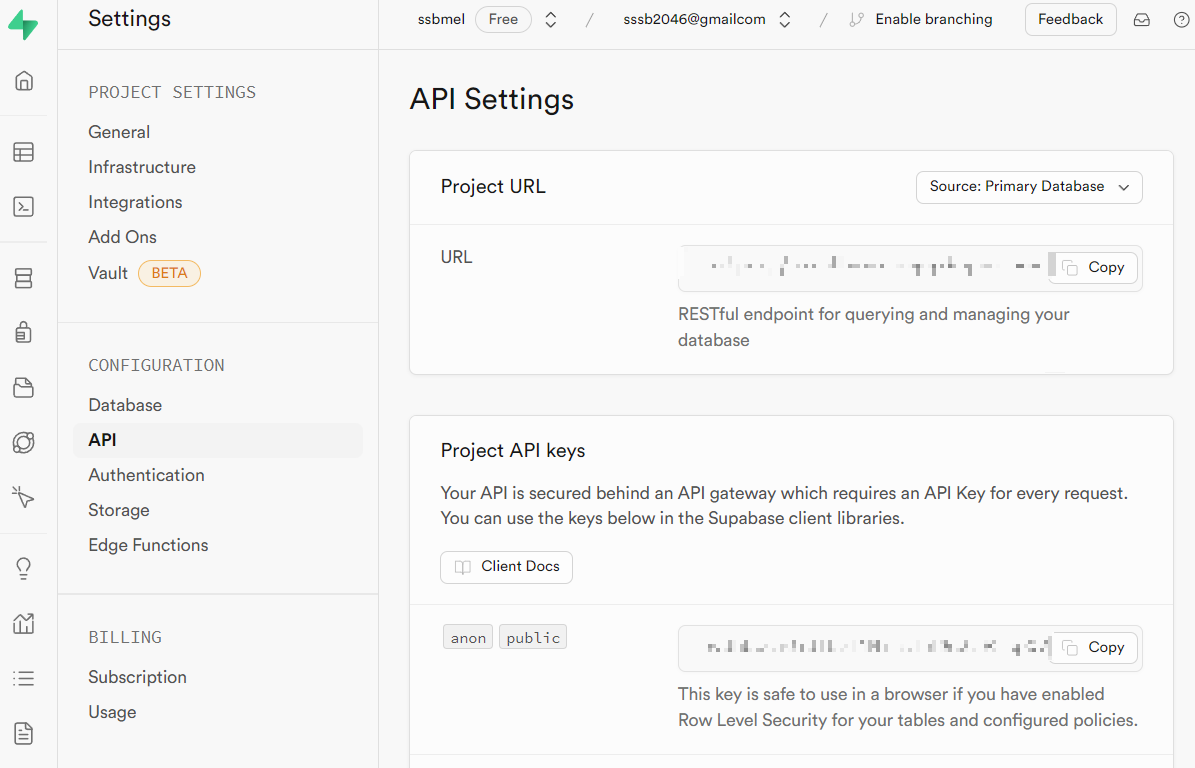Click the Supabase logo icon

click(23, 24)
